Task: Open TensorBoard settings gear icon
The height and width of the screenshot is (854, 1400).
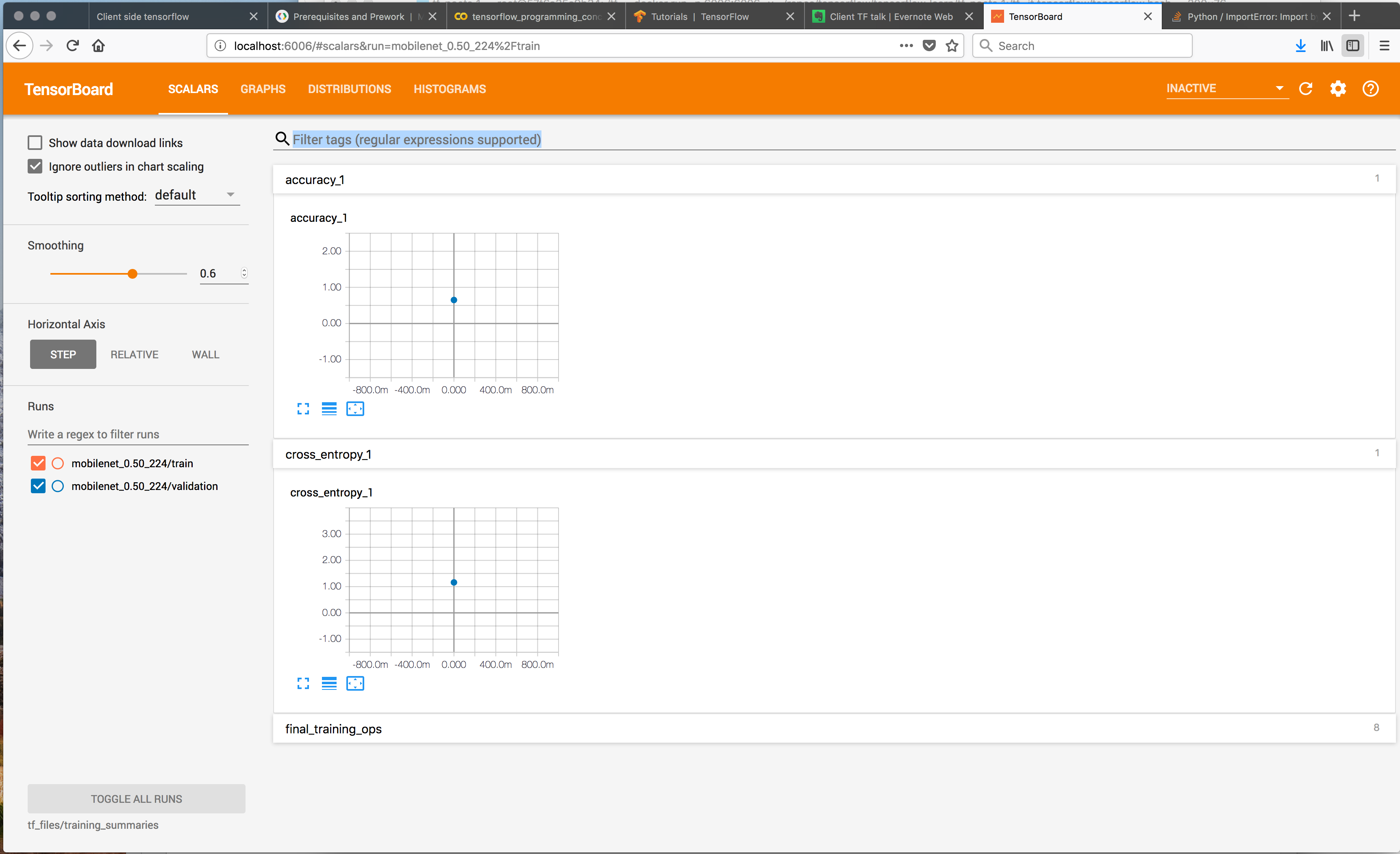Action: 1337,89
